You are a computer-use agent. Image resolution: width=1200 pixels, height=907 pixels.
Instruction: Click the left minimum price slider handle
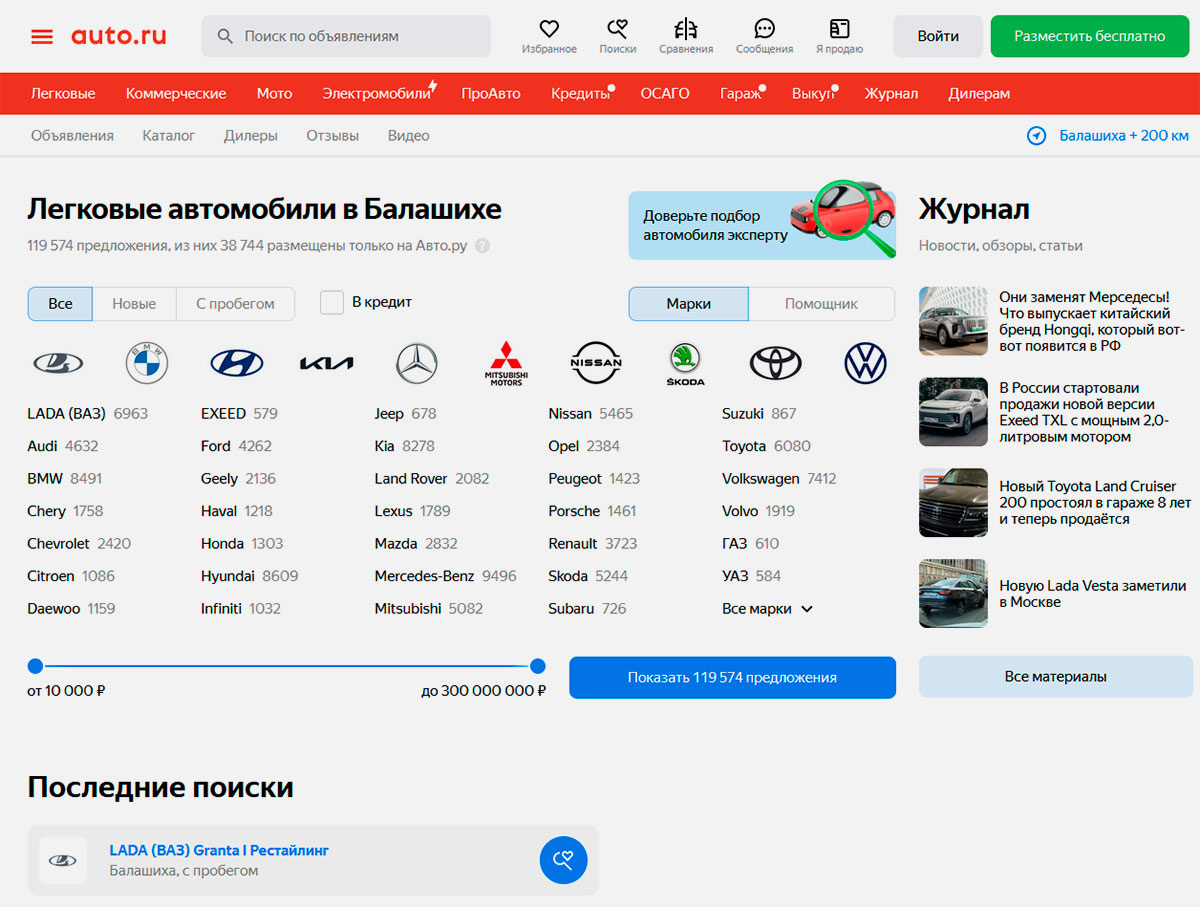[36, 666]
